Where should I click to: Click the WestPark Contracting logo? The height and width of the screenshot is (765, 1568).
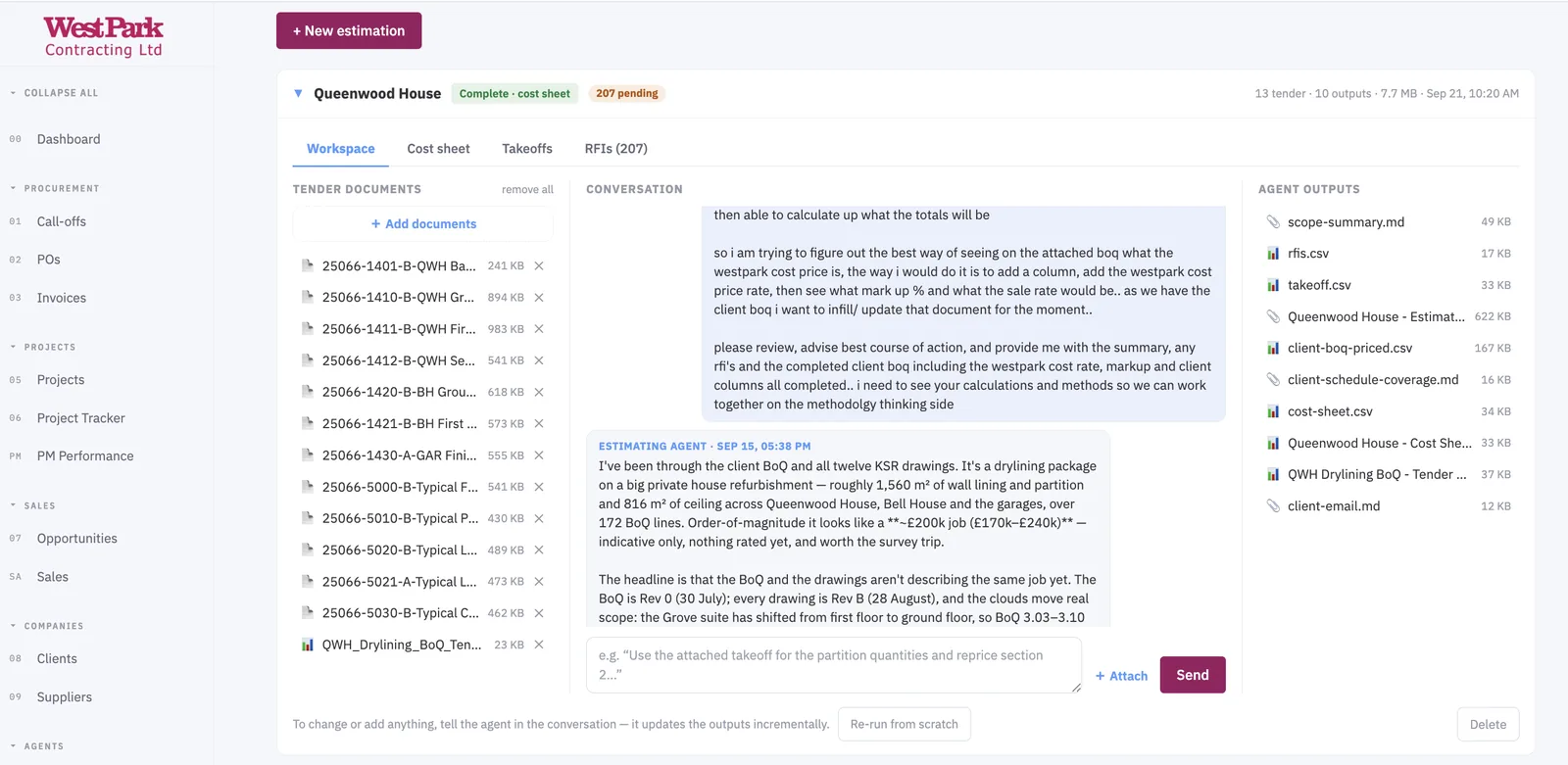(x=104, y=37)
